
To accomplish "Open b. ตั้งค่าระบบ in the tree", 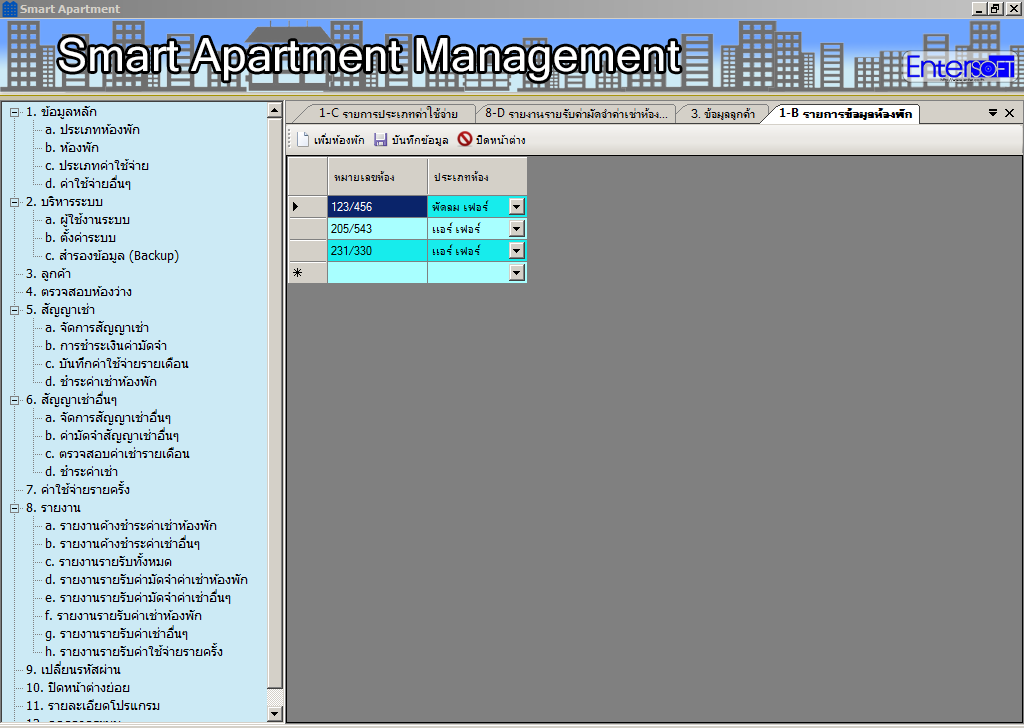I will click(x=80, y=238).
